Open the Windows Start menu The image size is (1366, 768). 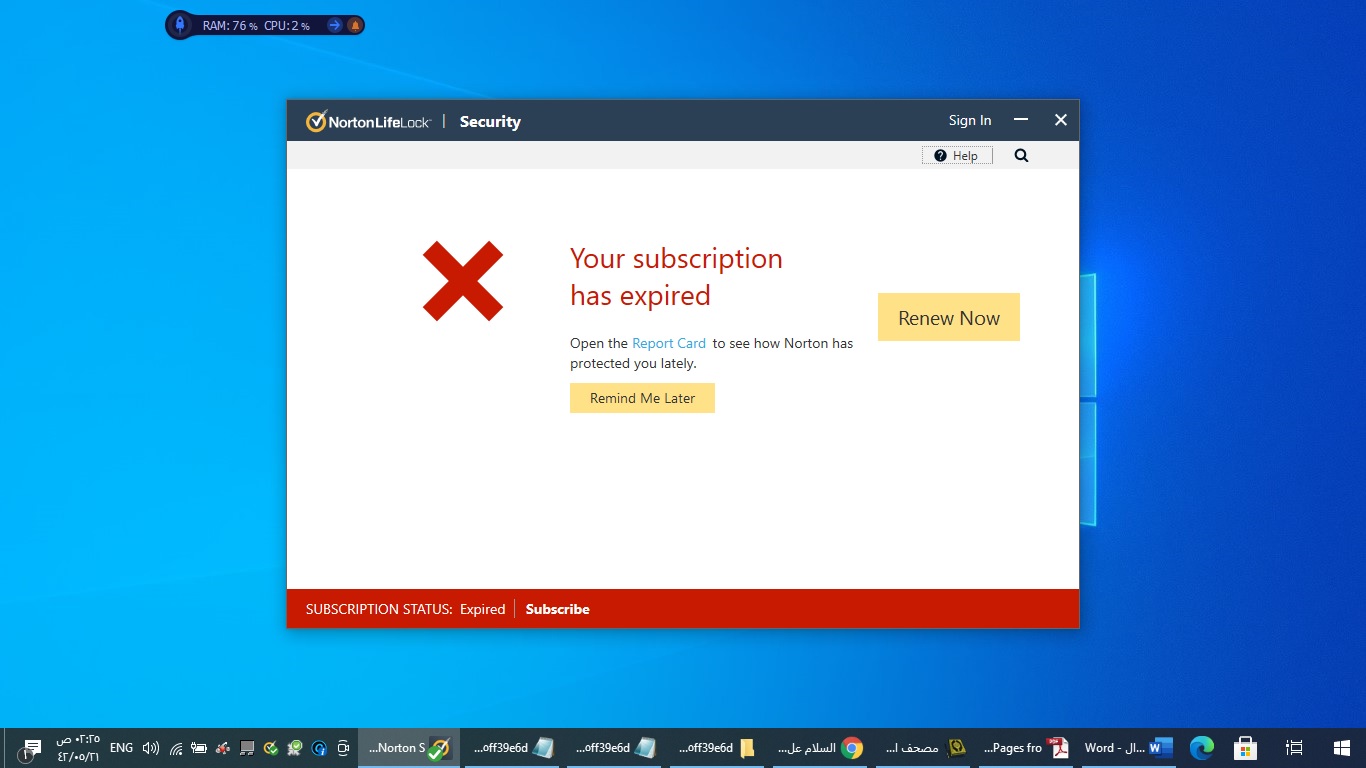[1342, 748]
